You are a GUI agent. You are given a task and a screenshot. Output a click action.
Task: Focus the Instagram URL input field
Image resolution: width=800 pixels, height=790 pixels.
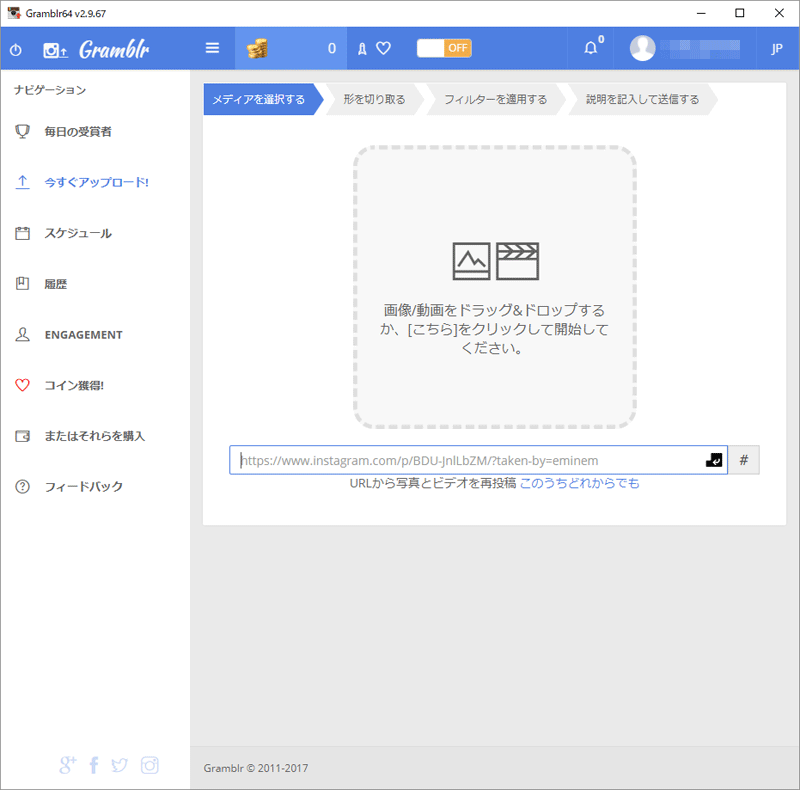point(478,460)
